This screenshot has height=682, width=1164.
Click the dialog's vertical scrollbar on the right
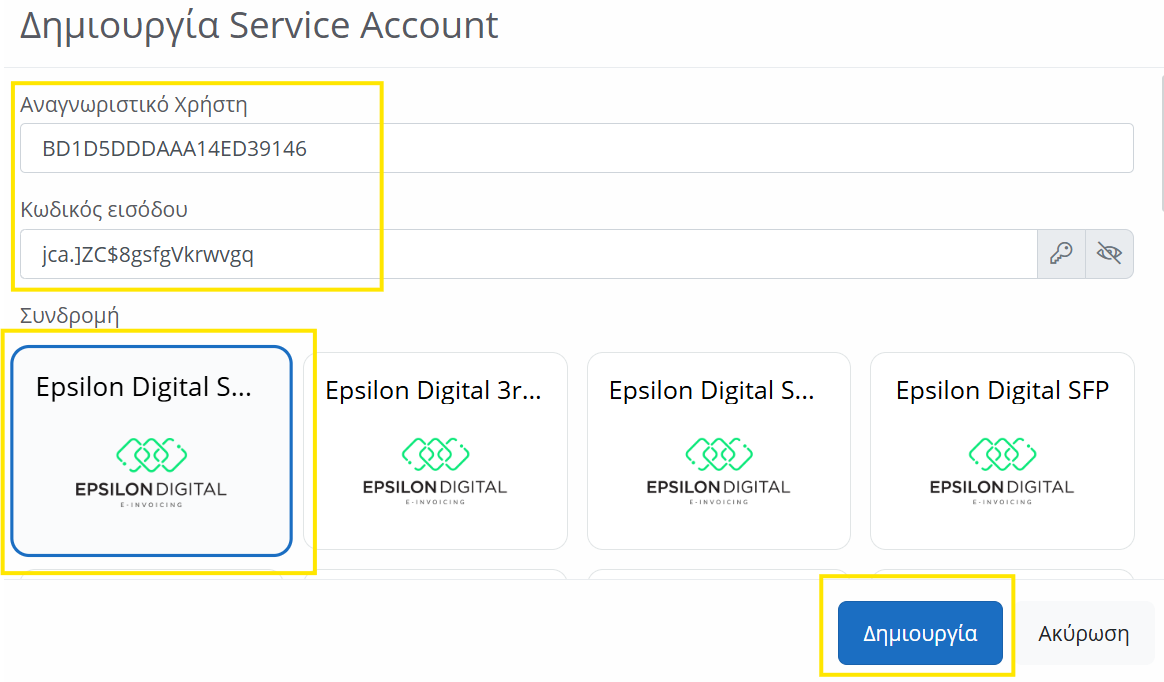pyautogui.click(x=1160, y=150)
